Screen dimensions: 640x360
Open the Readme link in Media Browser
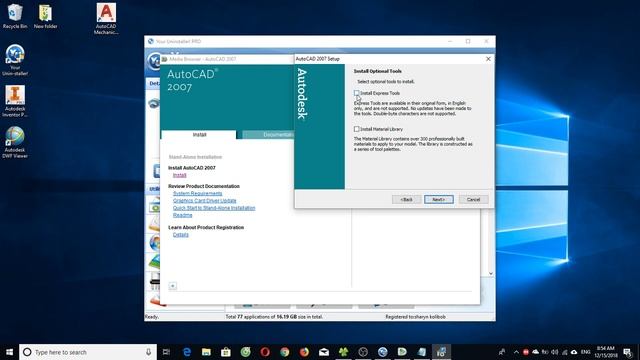182,215
